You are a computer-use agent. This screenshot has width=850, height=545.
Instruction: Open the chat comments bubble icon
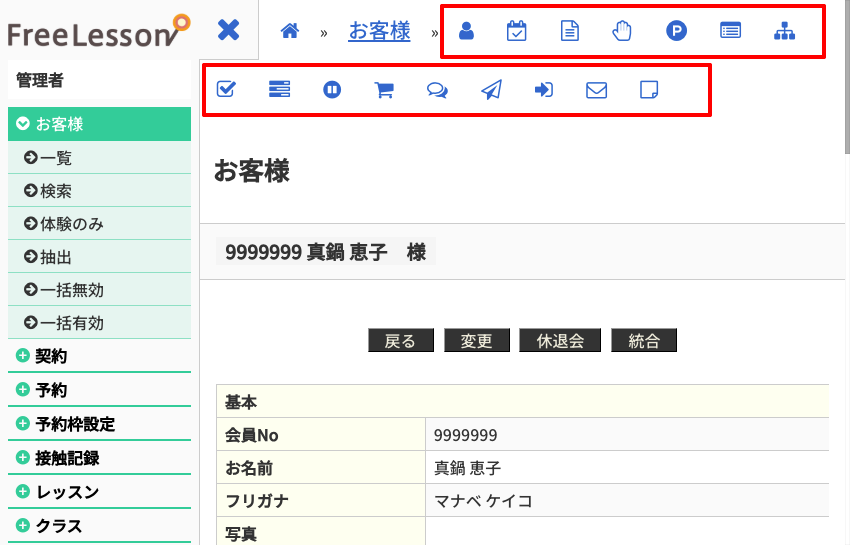pos(437,90)
